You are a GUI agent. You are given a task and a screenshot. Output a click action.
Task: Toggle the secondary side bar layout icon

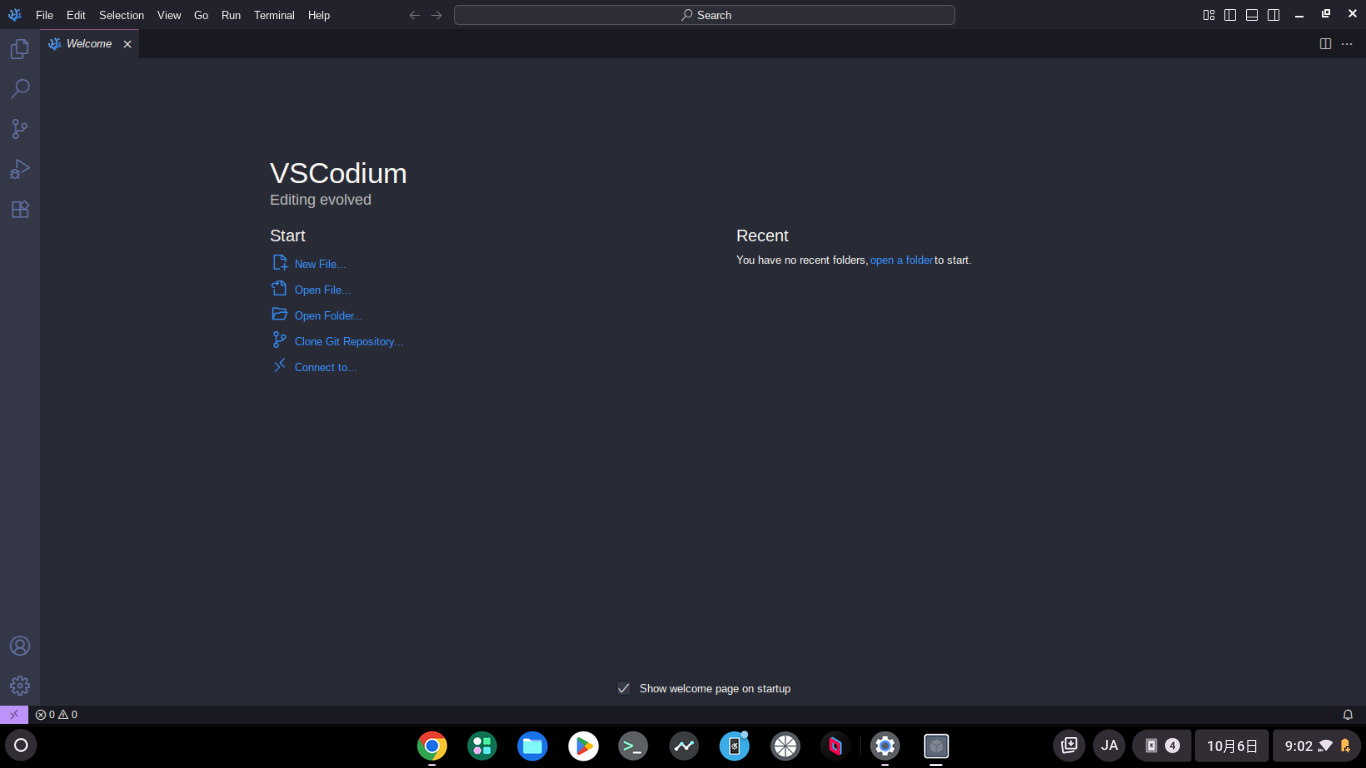click(1273, 15)
